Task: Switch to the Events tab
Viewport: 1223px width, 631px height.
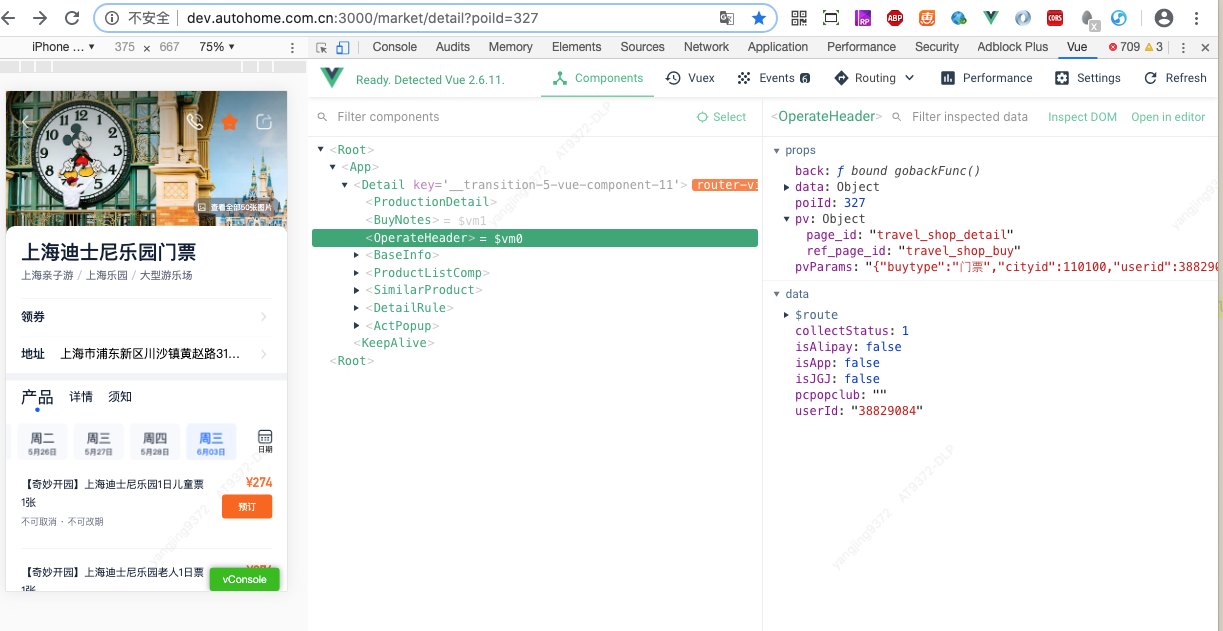Action: coord(774,78)
